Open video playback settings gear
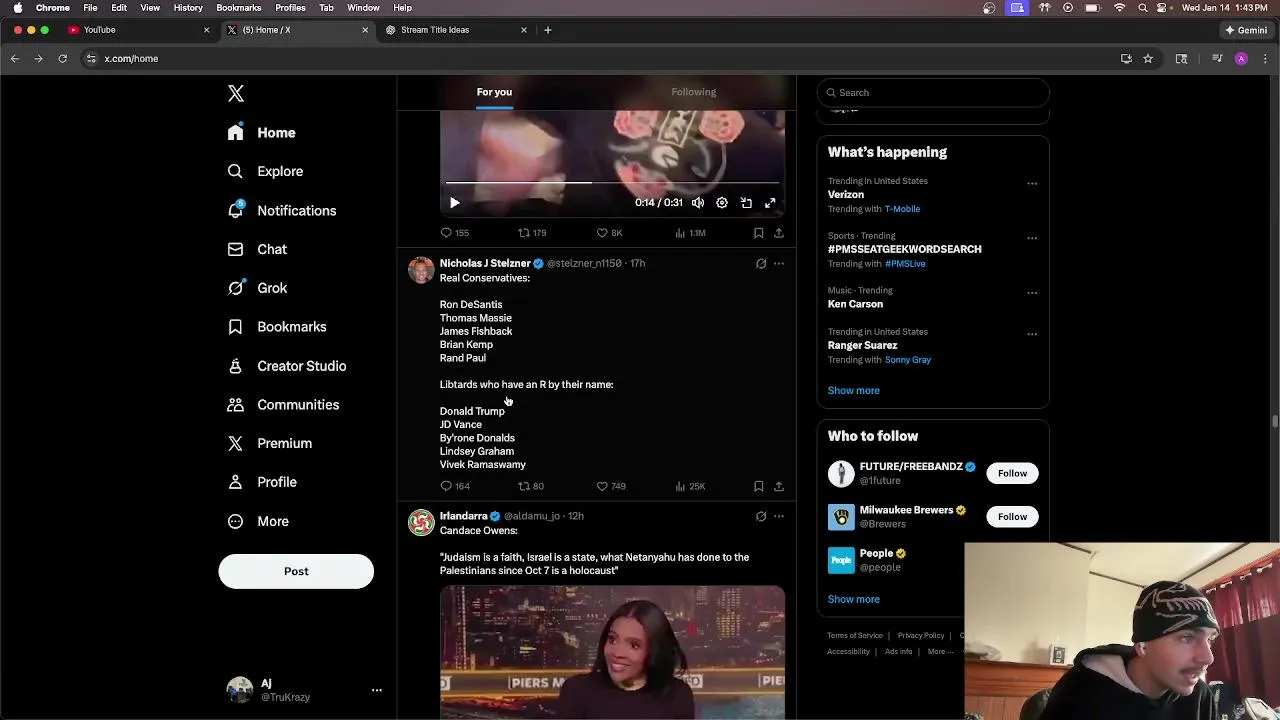This screenshot has width=1280, height=720. [722, 203]
